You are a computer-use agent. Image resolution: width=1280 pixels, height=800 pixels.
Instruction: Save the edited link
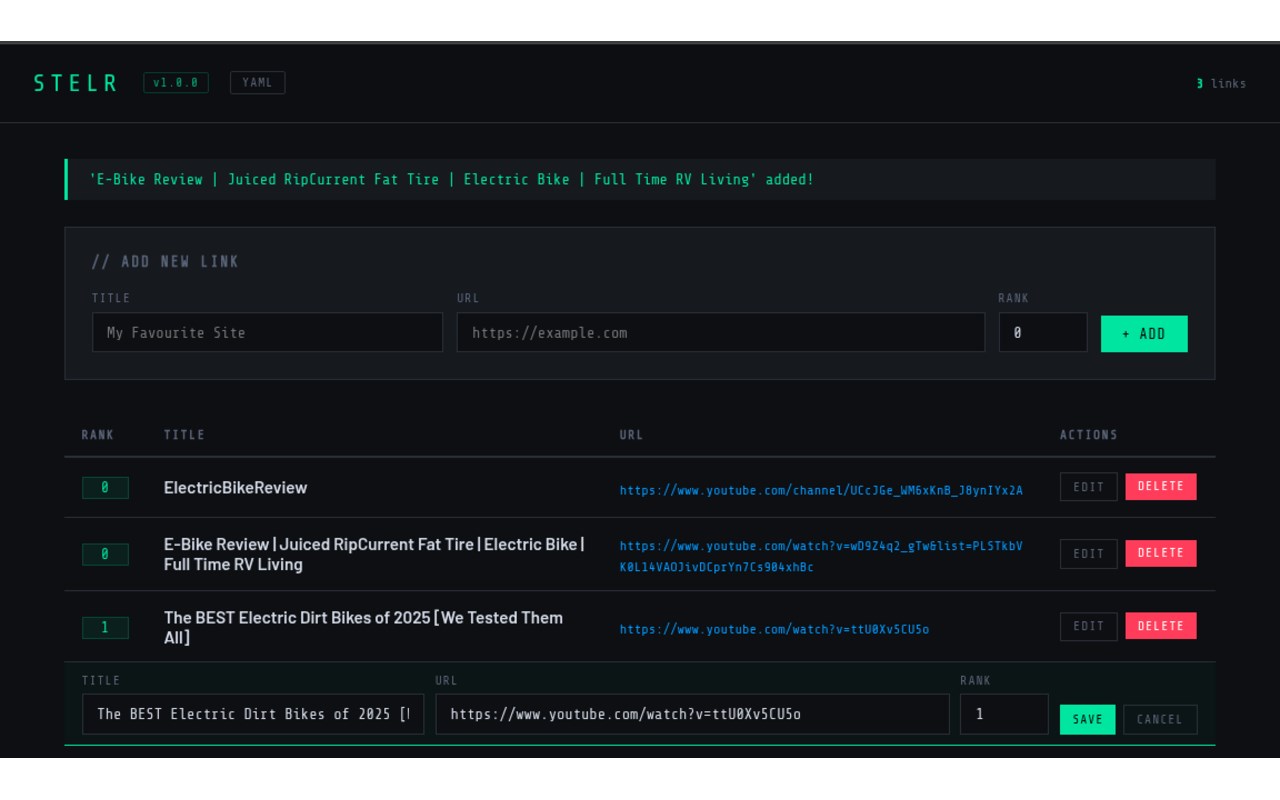pos(1088,720)
